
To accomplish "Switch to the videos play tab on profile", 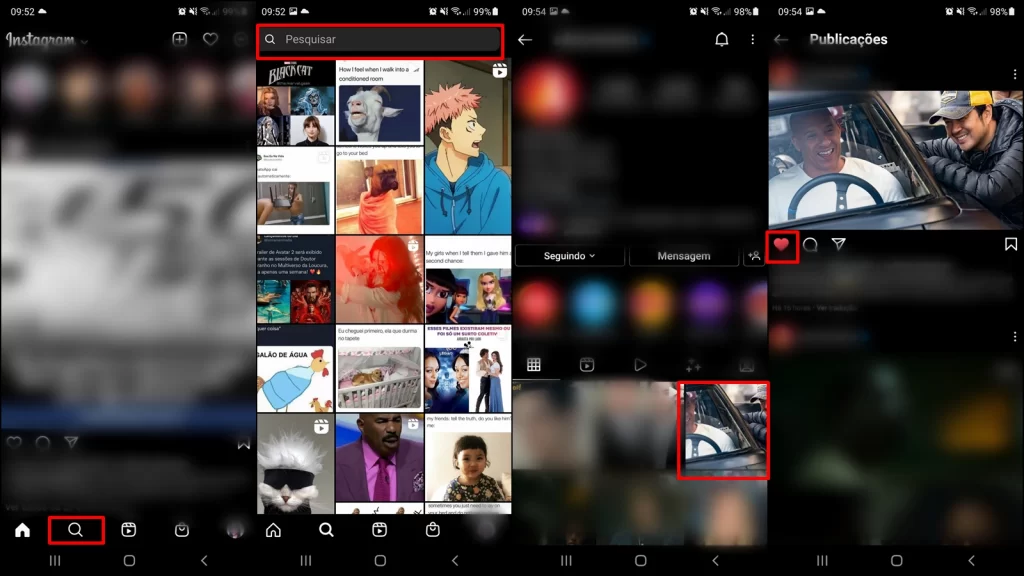I will point(640,365).
